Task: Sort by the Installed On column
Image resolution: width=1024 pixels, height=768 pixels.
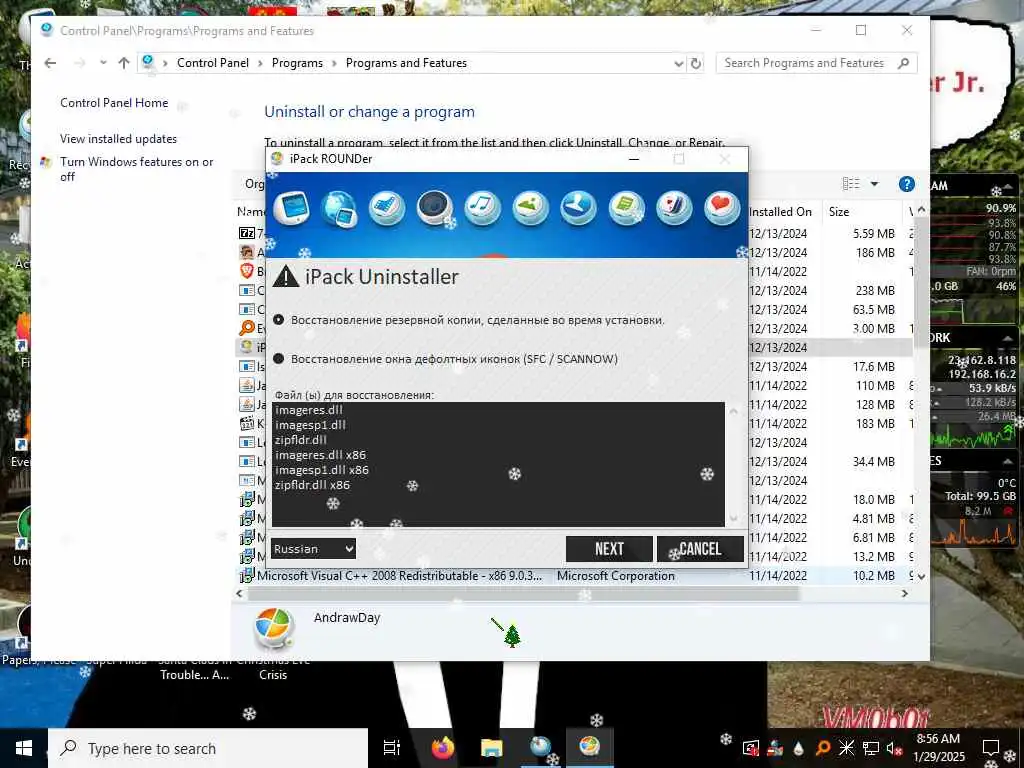Action: tap(780, 212)
